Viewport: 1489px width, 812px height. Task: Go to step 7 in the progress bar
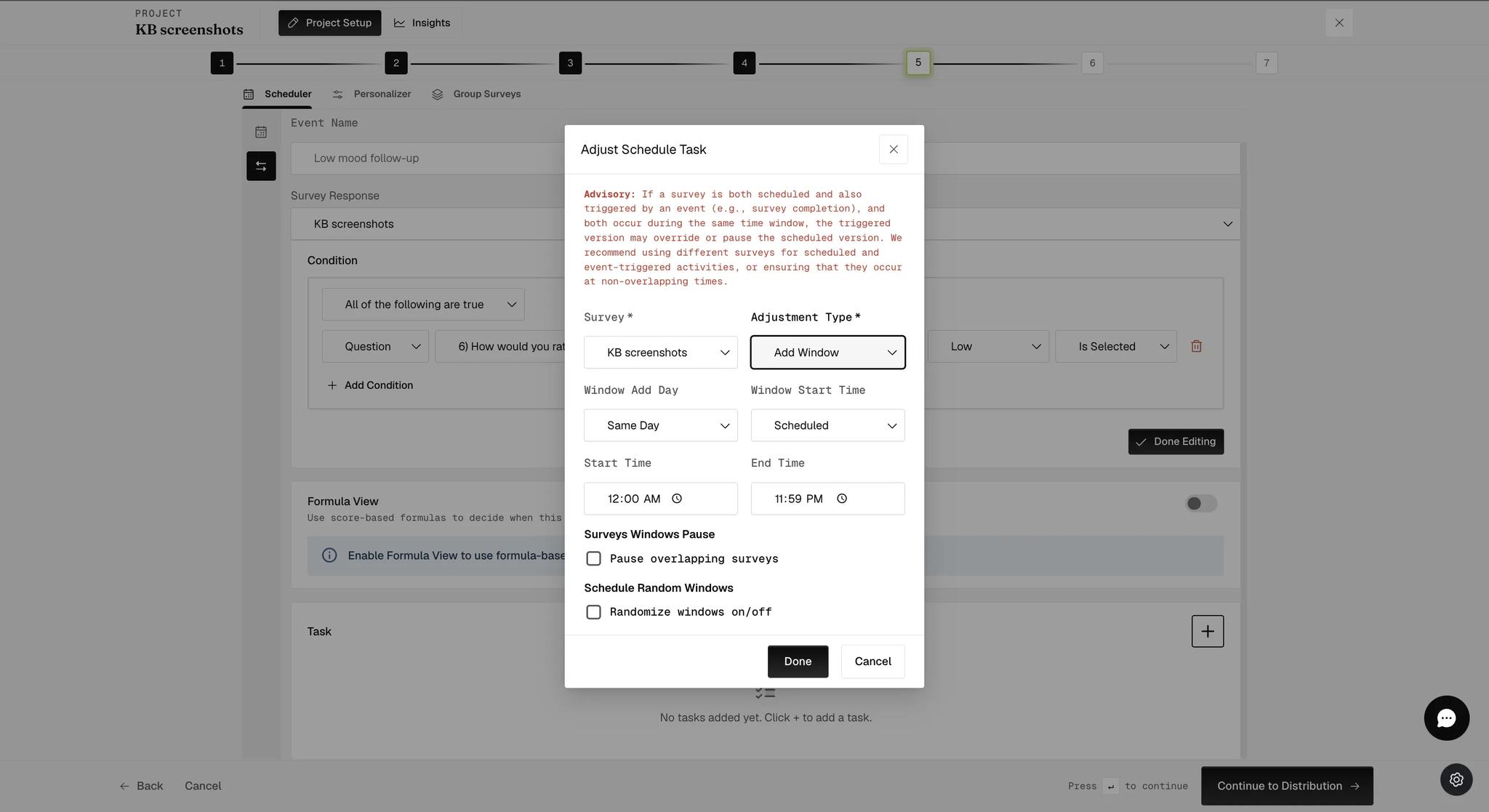coord(1267,63)
